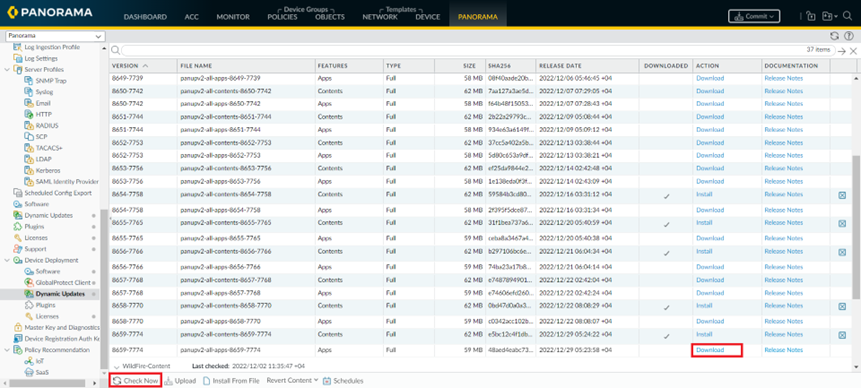Download panupv2-all-contents-8657-7768
Screen dimensions: 861x388
coord(710,280)
